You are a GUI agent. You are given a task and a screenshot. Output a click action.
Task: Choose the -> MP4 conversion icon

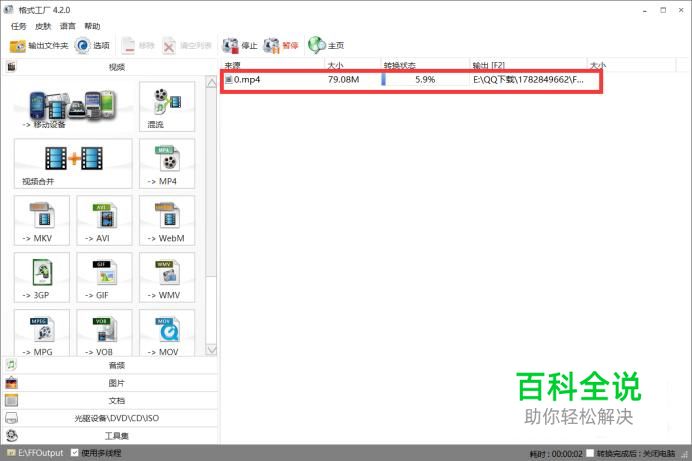(167, 164)
